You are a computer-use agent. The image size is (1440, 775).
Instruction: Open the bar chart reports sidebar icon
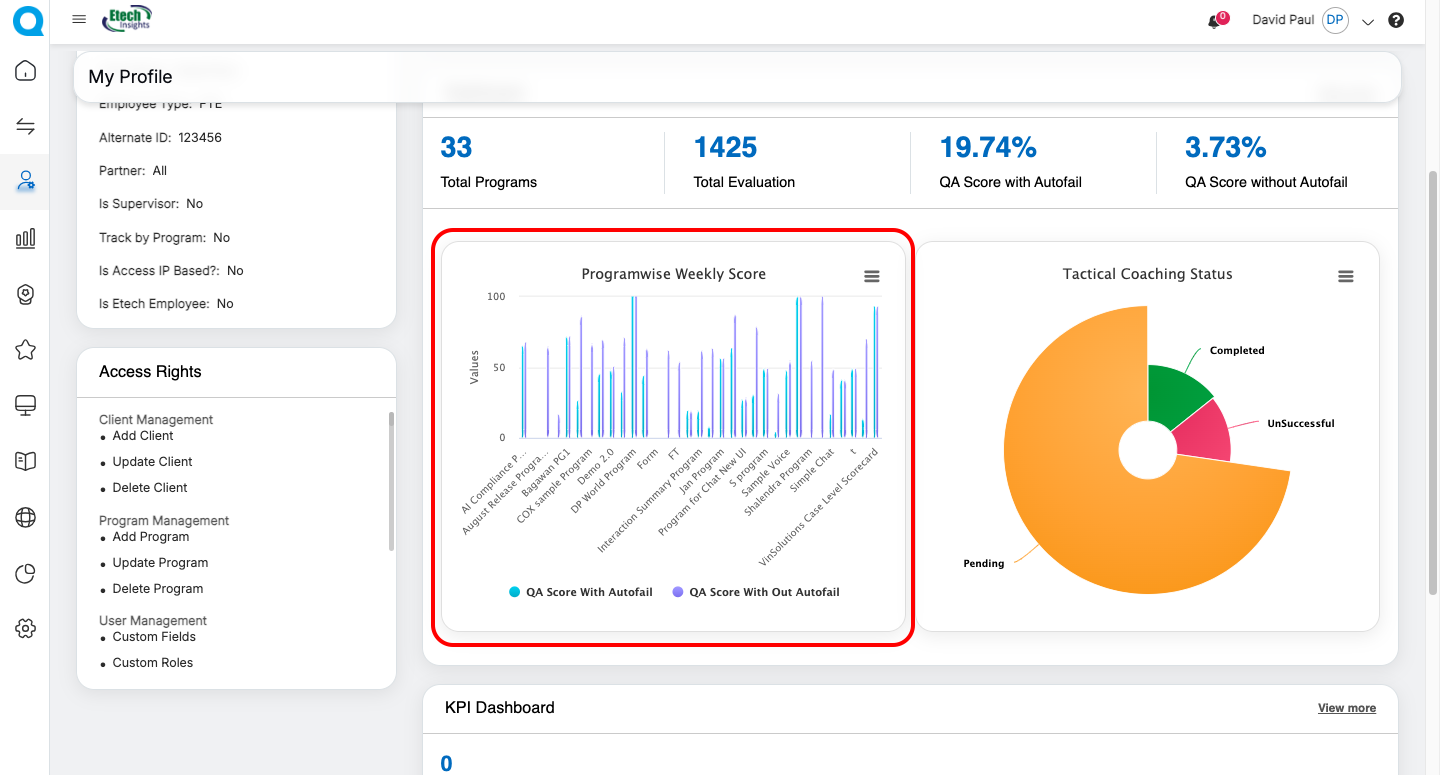coord(26,238)
